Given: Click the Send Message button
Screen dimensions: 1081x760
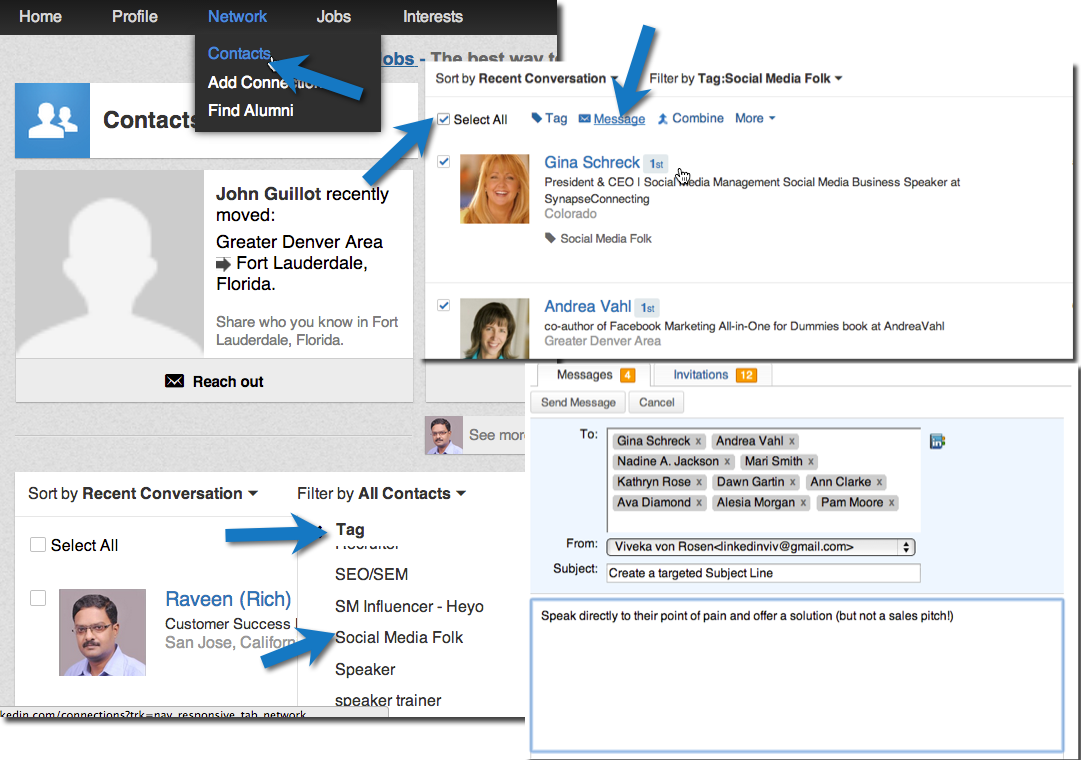Looking at the screenshot, I should click(578, 402).
